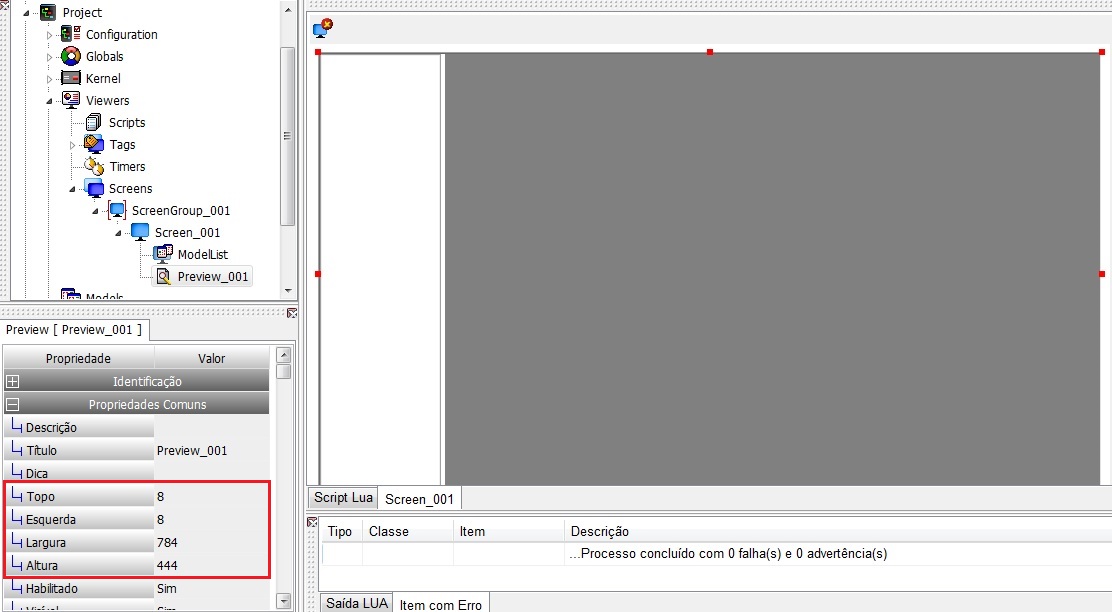Switch to the Script Lua tab

click(x=343, y=498)
